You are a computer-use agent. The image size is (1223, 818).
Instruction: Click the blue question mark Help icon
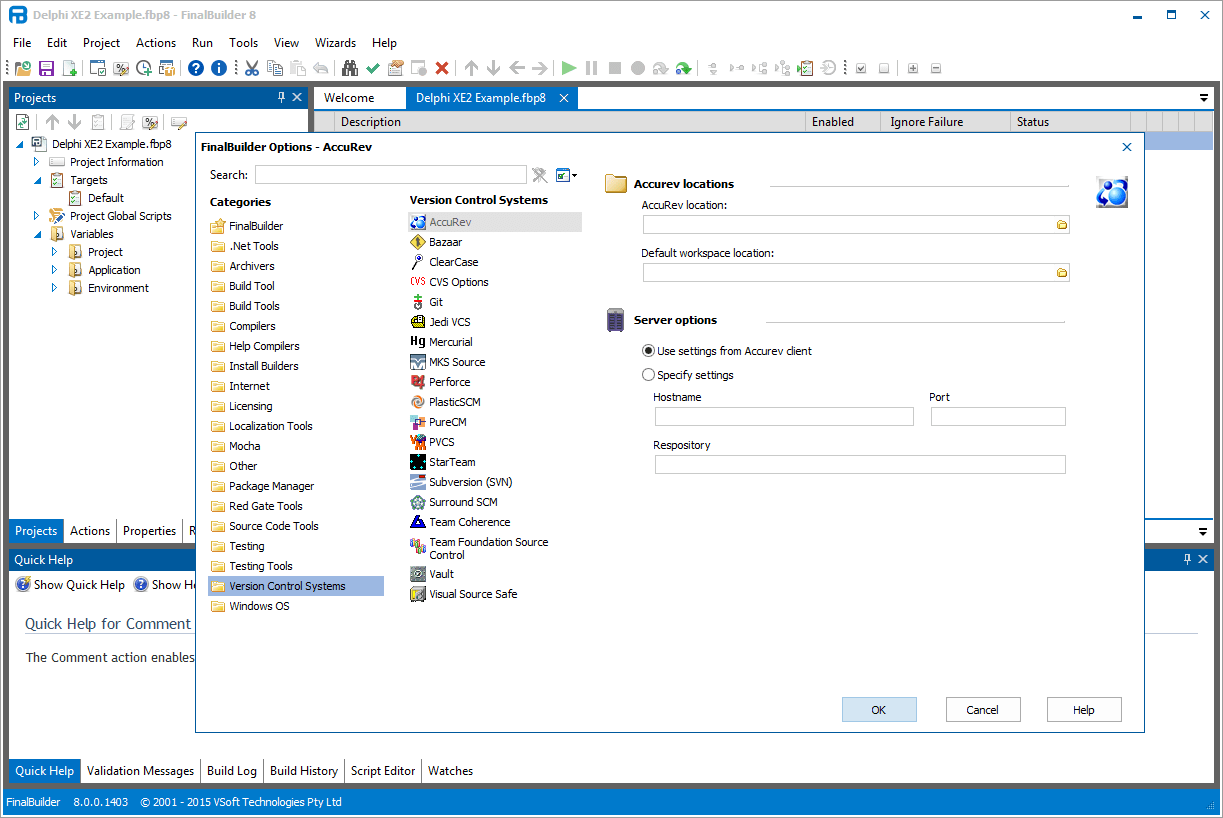[x=196, y=68]
